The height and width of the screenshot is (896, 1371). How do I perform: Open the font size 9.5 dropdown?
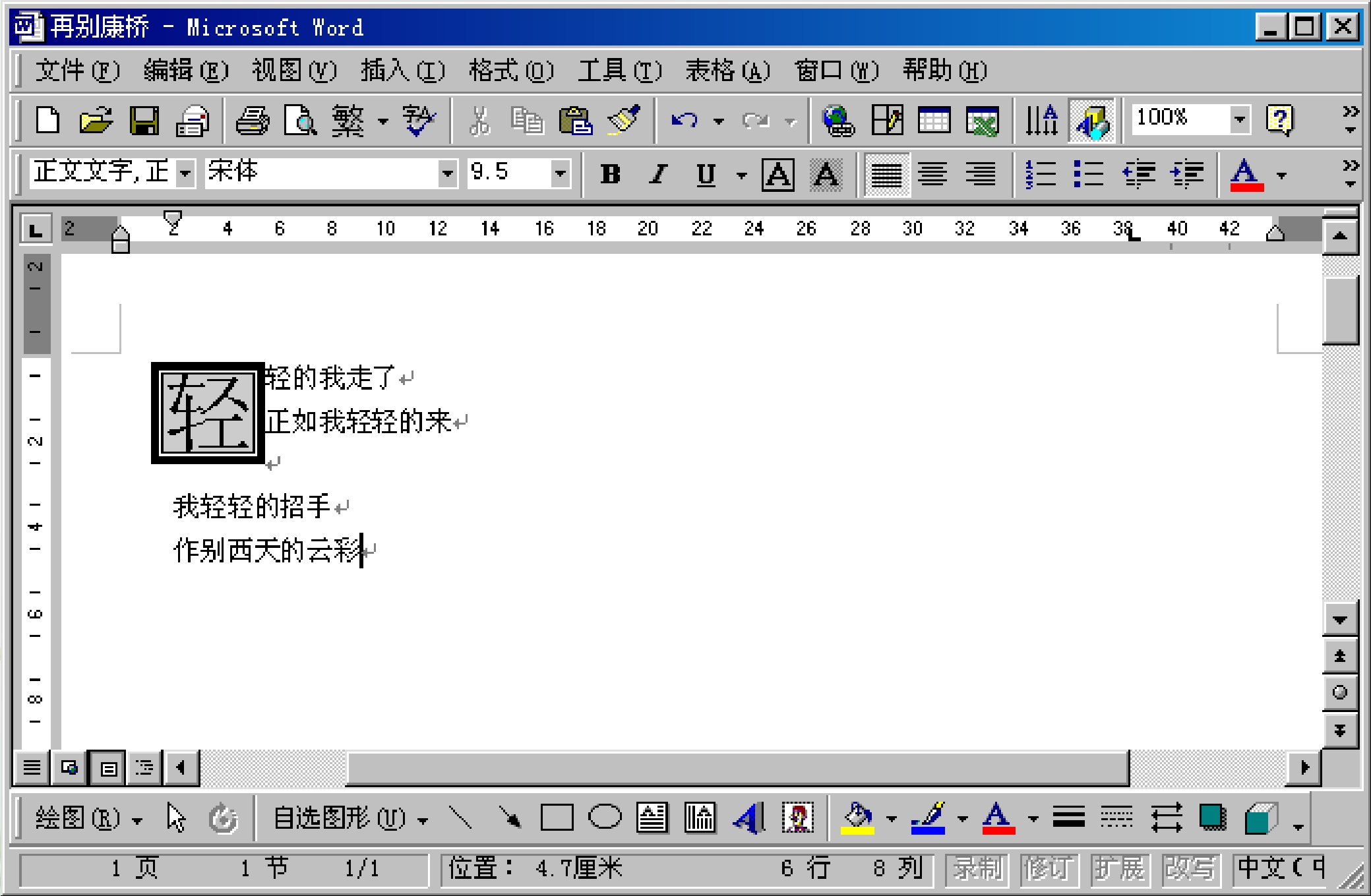pos(561,174)
